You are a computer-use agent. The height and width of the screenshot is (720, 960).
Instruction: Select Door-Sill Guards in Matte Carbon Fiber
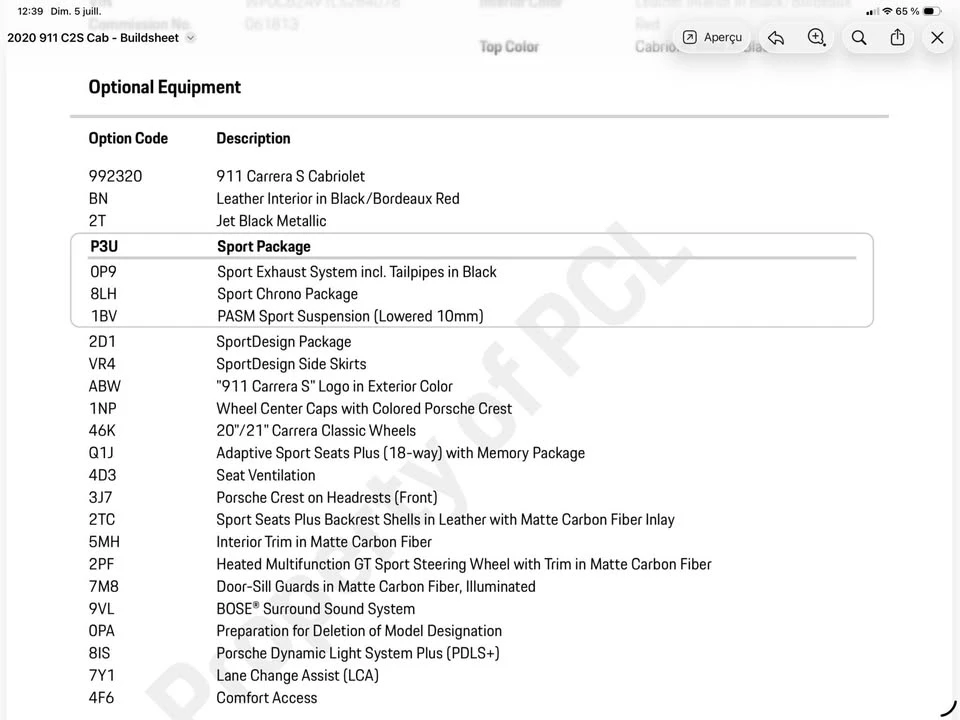(376, 587)
